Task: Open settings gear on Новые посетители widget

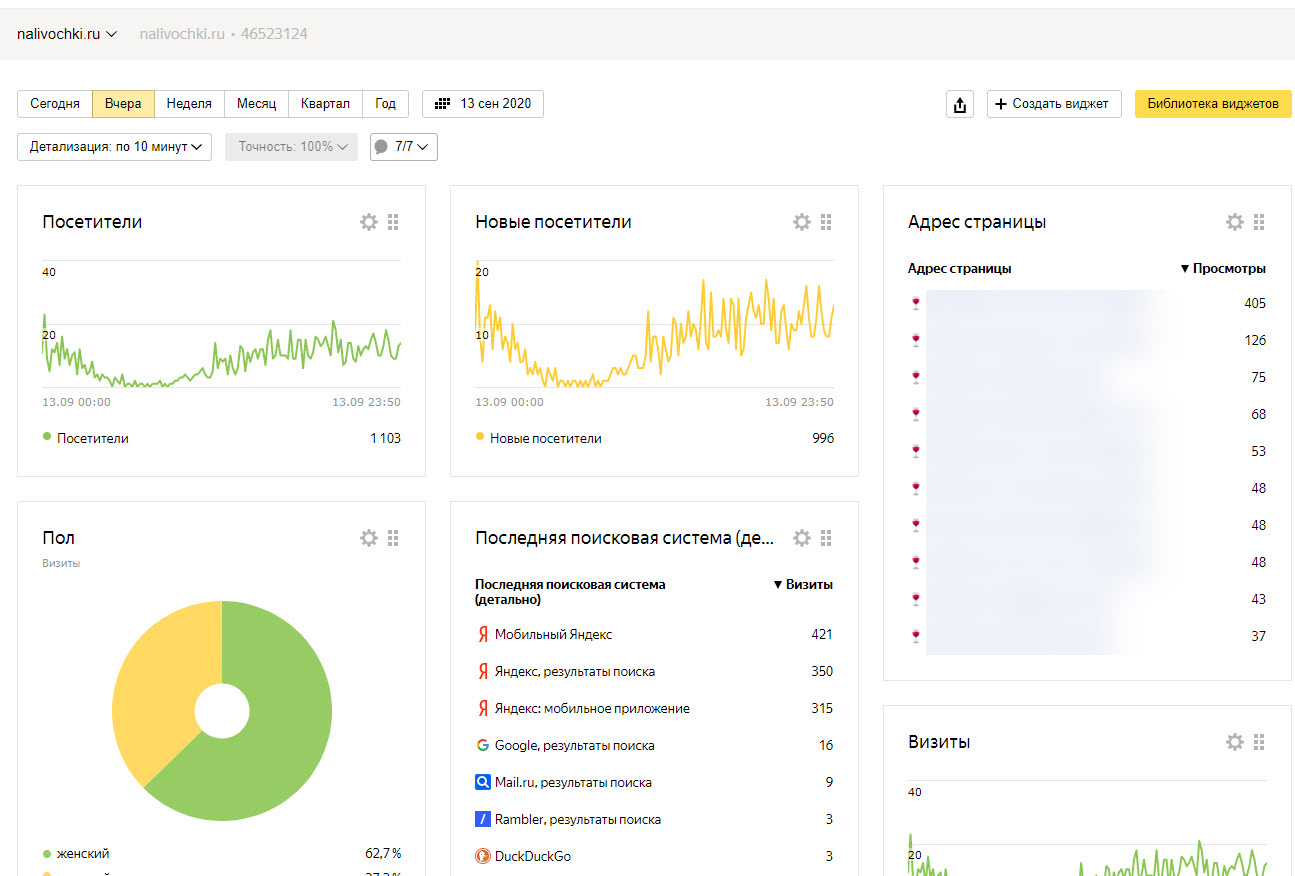Action: pyautogui.click(x=802, y=222)
